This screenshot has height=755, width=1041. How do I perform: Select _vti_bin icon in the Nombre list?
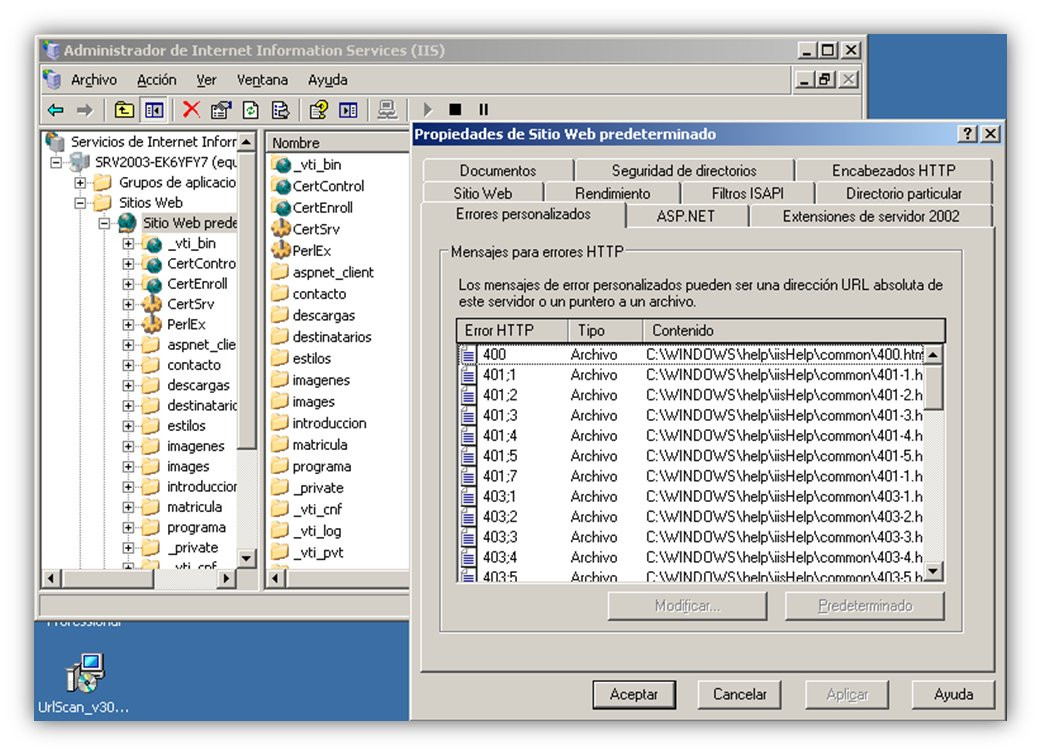click(x=282, y=165)
